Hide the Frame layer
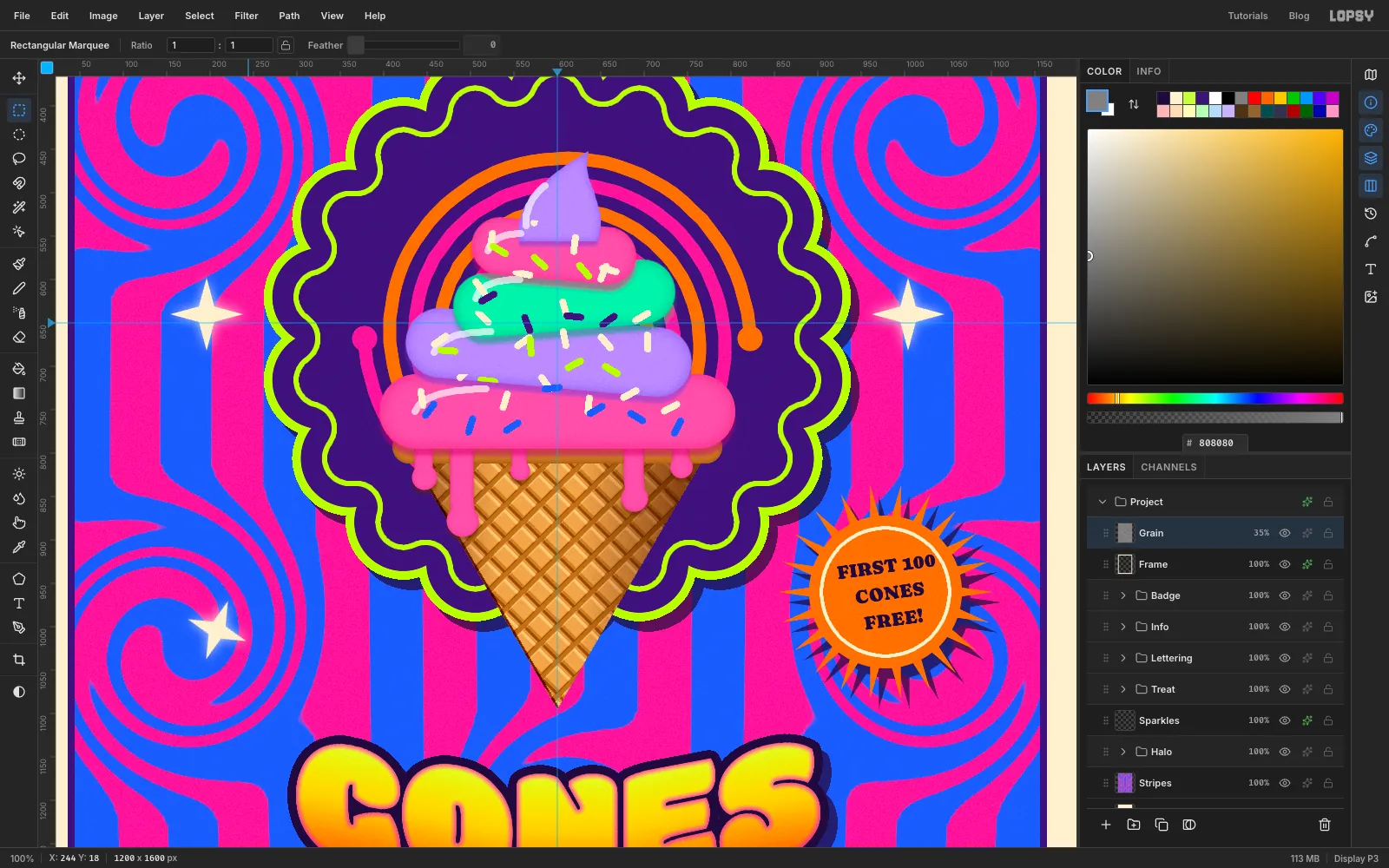This screenshot has height=868, width=1389. [x=1285, y=564]
